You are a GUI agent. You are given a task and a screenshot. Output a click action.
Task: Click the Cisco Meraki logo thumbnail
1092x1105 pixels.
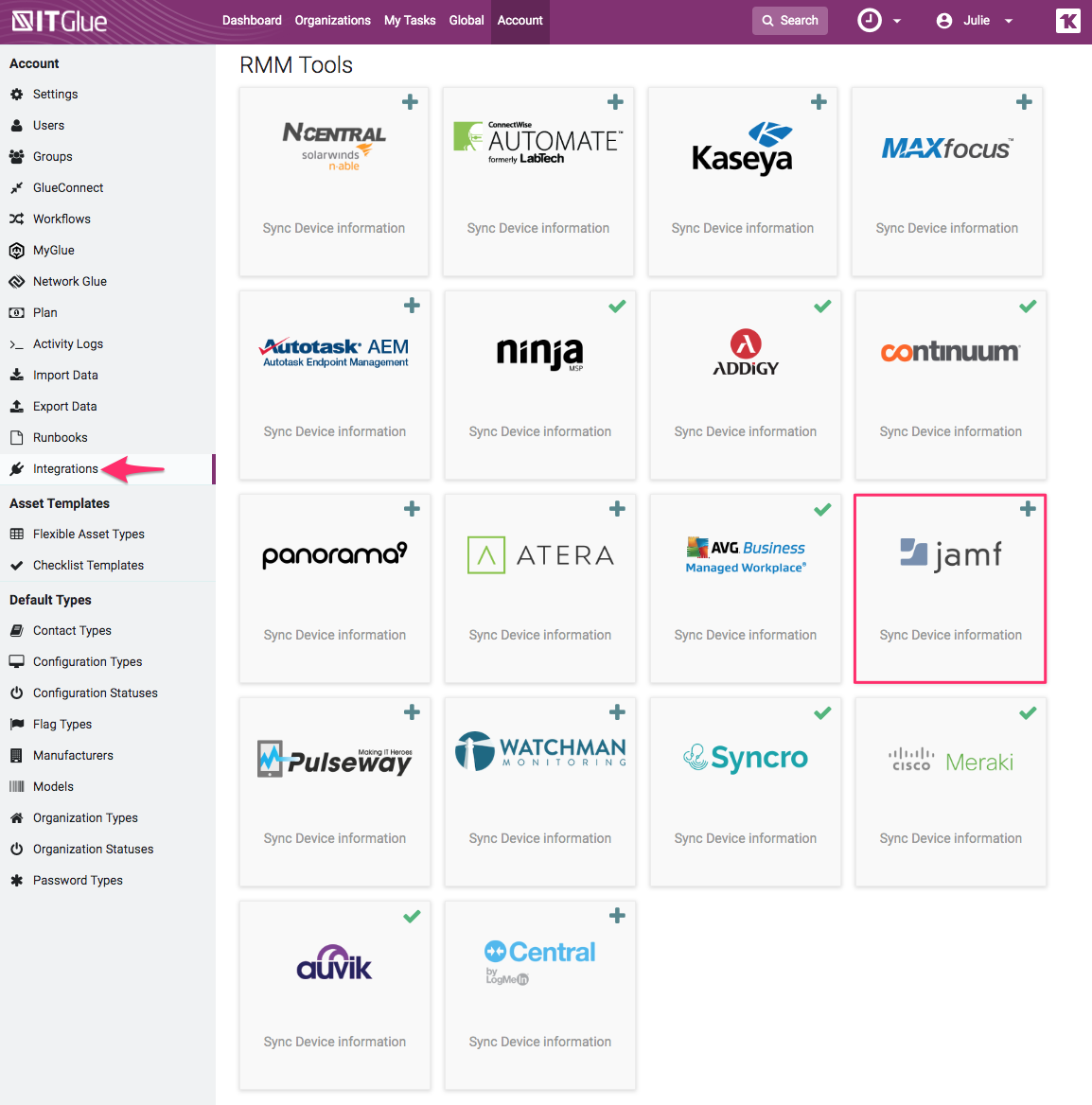pos(950,761)
